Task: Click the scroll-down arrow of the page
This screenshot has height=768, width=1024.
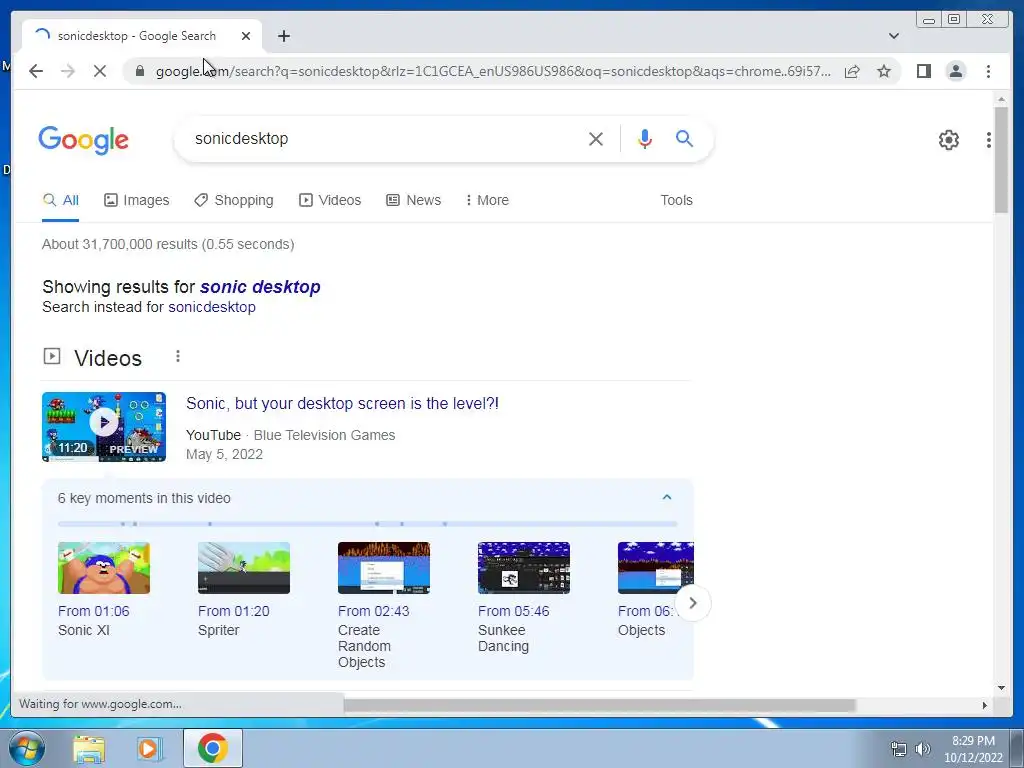Action: tap(1001, 688)
